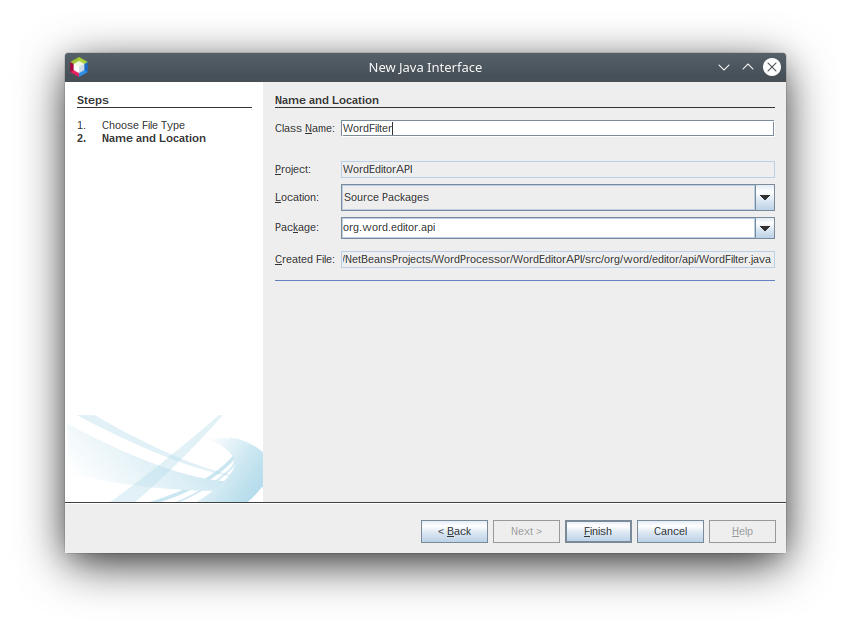Select the Source Packages combo box

(547, 198)
